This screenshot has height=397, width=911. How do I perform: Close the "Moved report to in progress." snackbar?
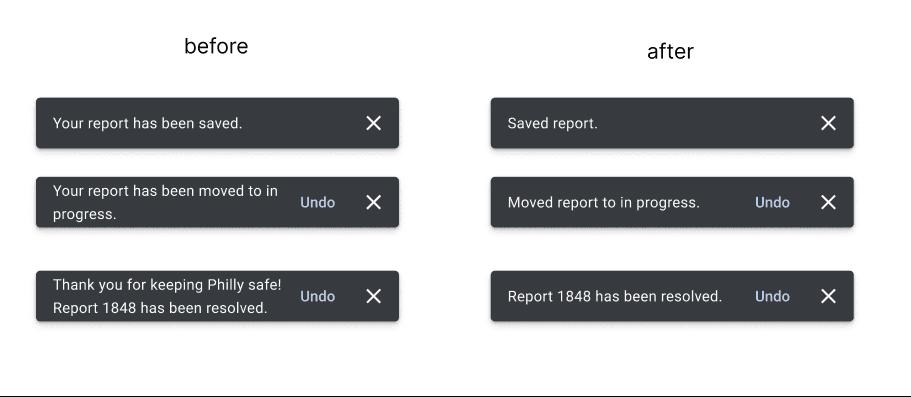[828, 202]
